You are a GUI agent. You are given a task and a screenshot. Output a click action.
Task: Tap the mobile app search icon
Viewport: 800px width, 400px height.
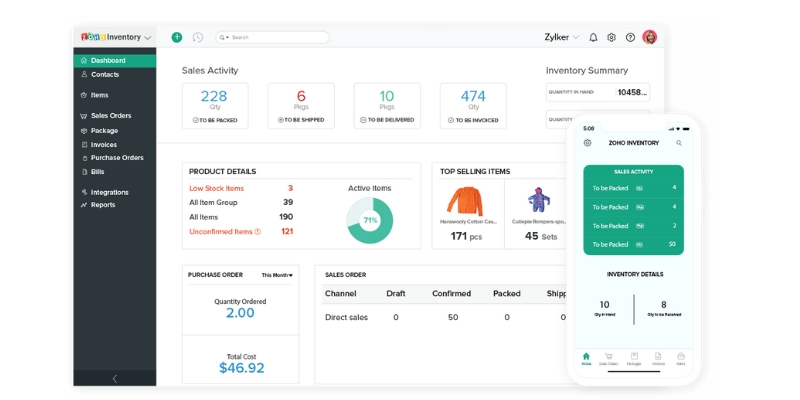tap(679, 143)
